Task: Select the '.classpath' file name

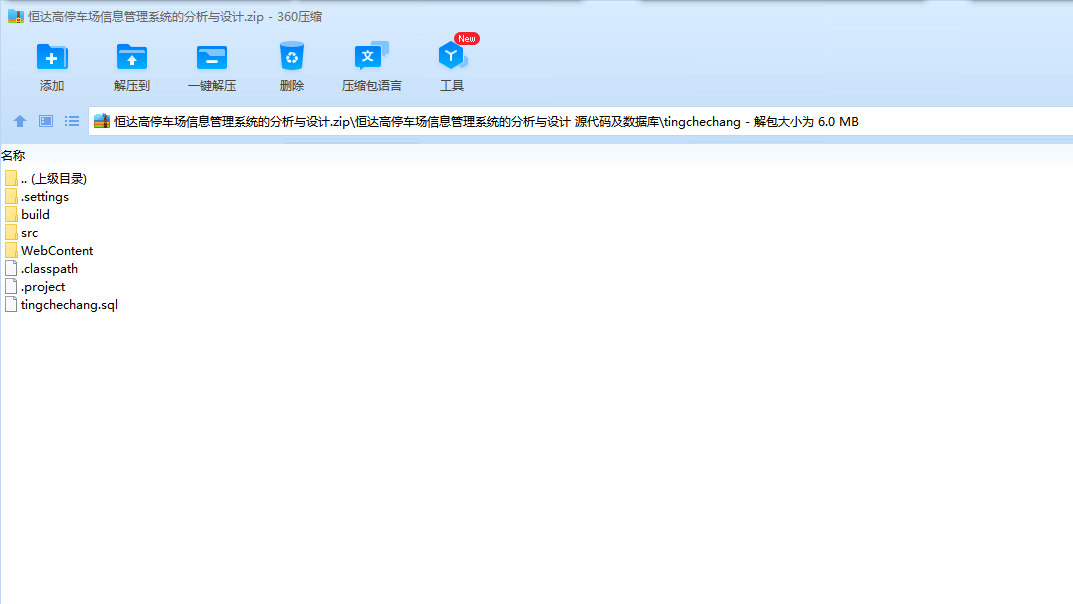Action: [49, 269]
